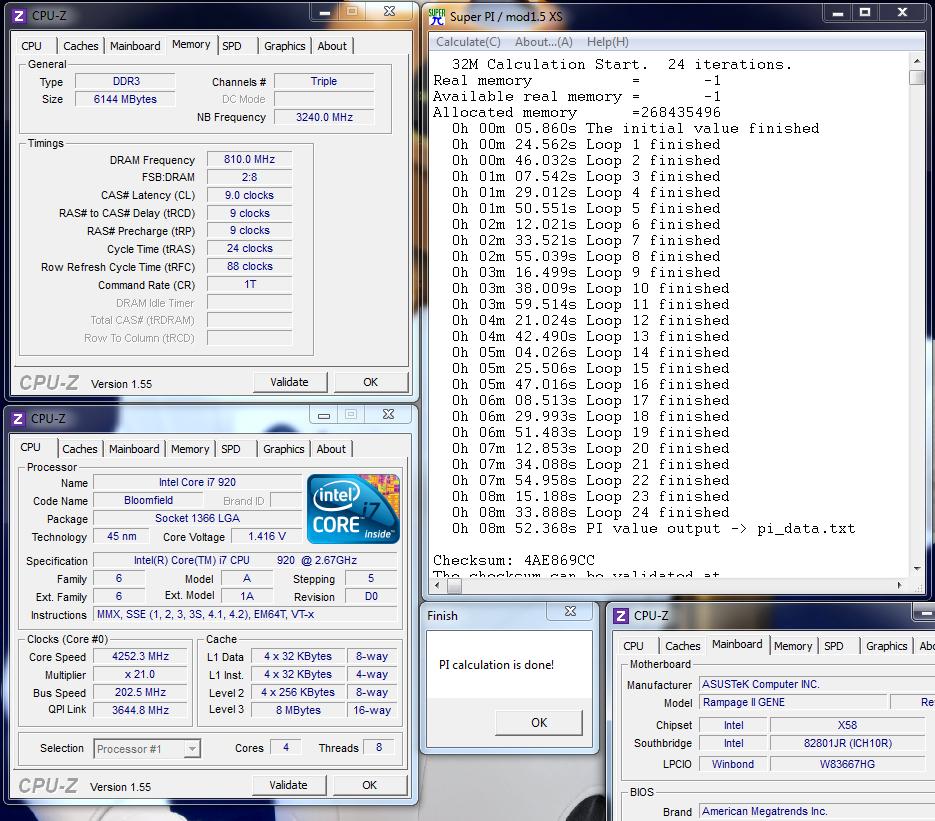
Task: Open the Processor #1 selection dropdown
Action: tap(192, 748)
